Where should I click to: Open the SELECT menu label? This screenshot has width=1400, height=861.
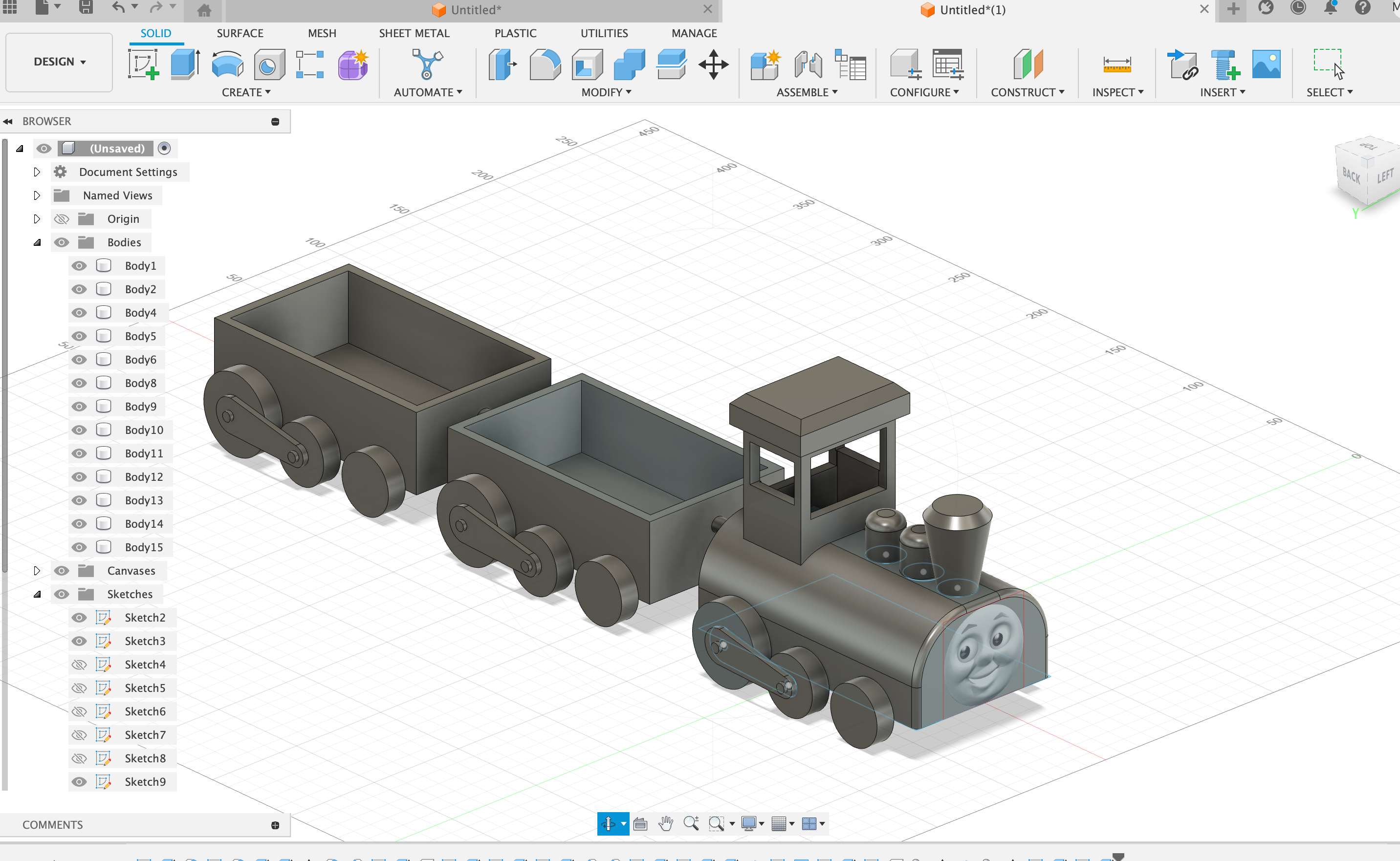(1330, 92)
